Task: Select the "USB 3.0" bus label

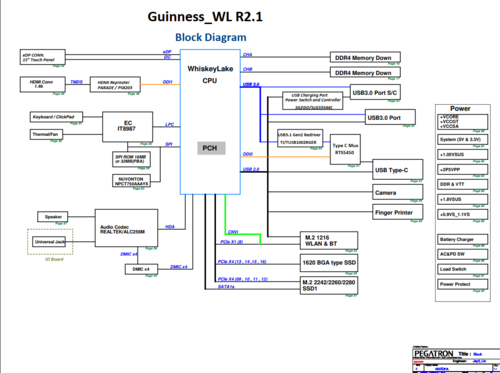Action: point(251,84)
